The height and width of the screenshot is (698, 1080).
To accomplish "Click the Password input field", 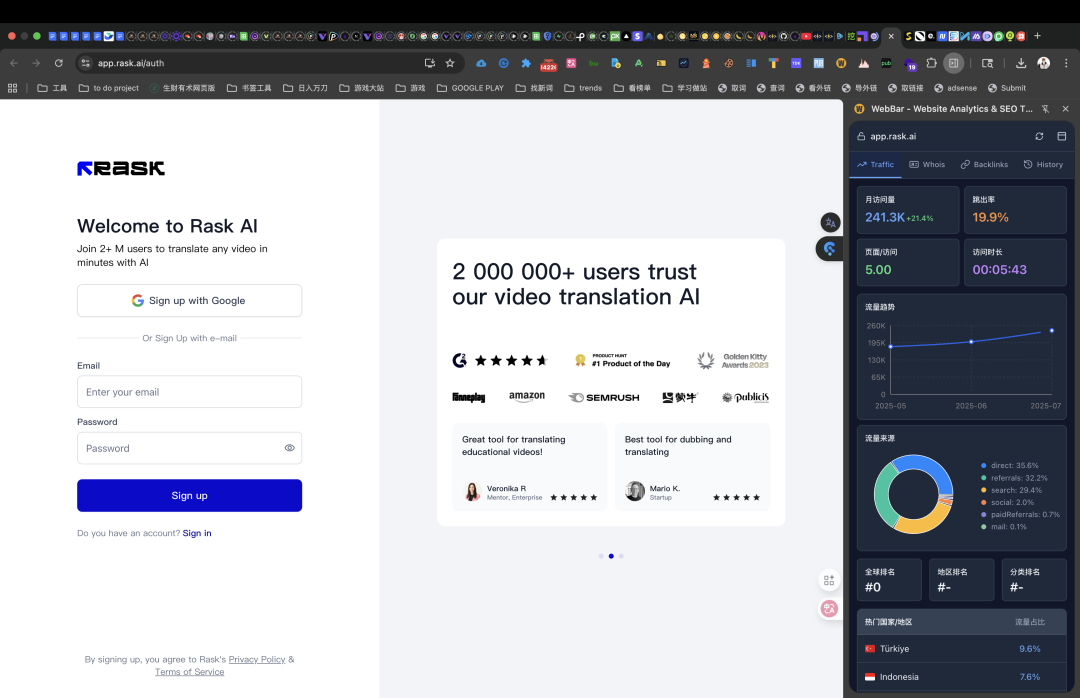I will pos(189,448).
